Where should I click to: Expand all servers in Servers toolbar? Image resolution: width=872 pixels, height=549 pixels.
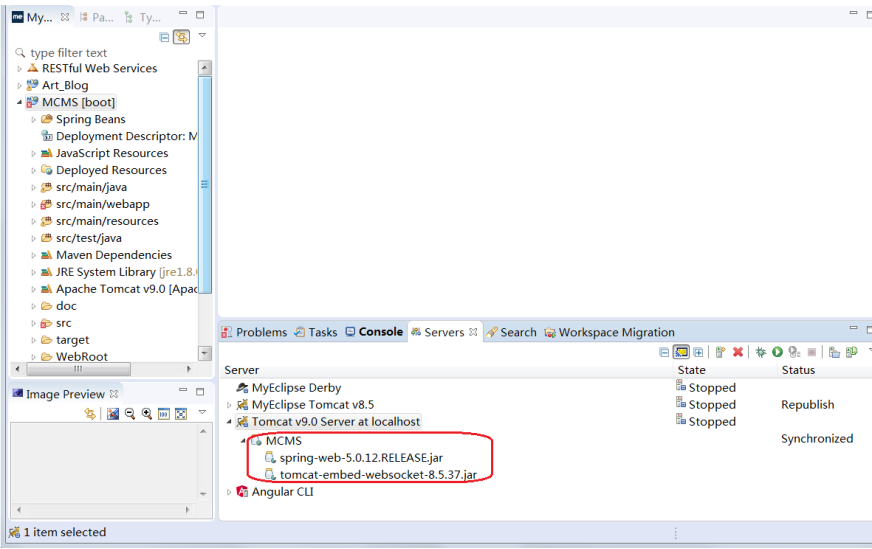698,352
